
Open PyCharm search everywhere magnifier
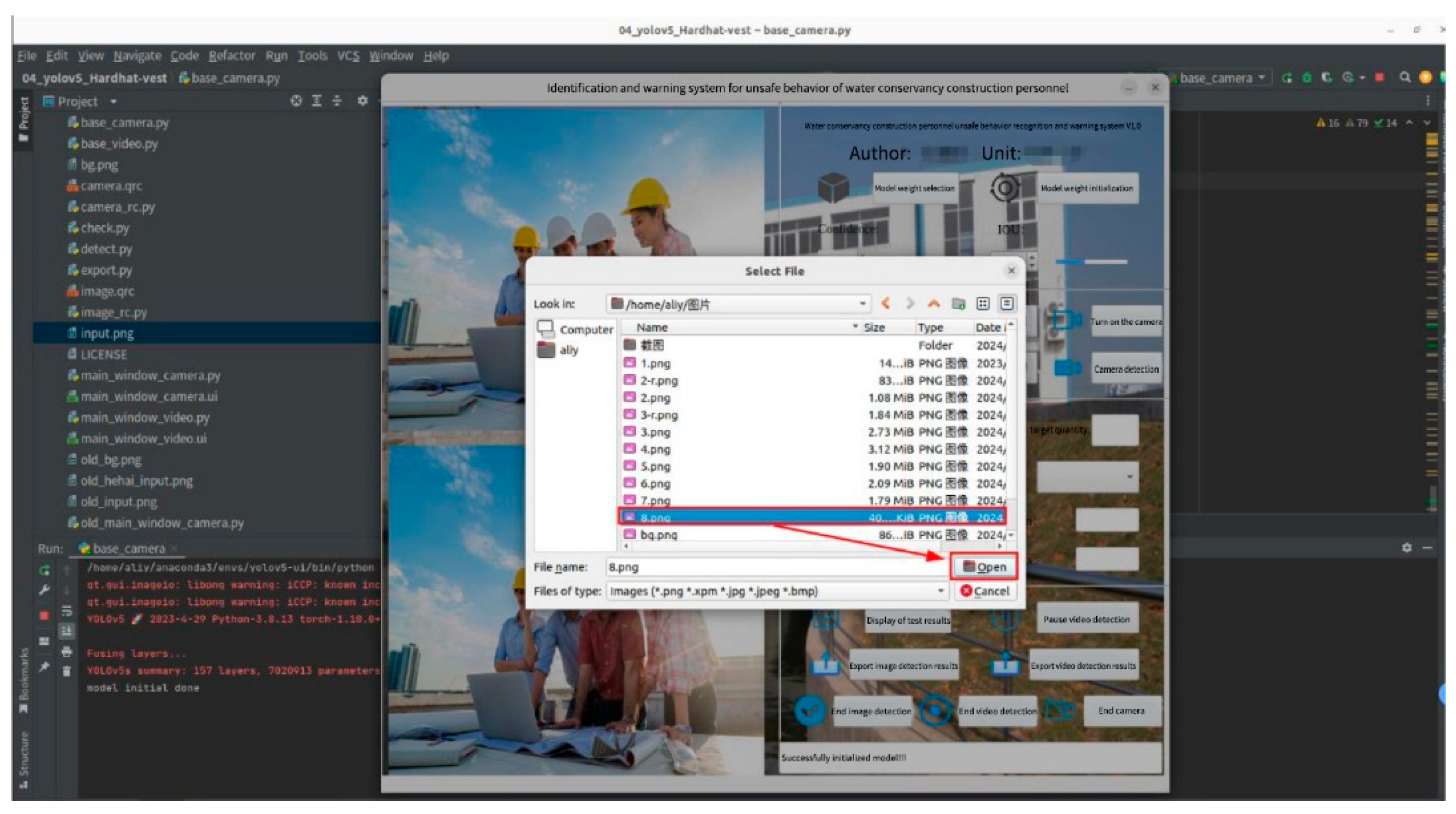[1405, 78]
